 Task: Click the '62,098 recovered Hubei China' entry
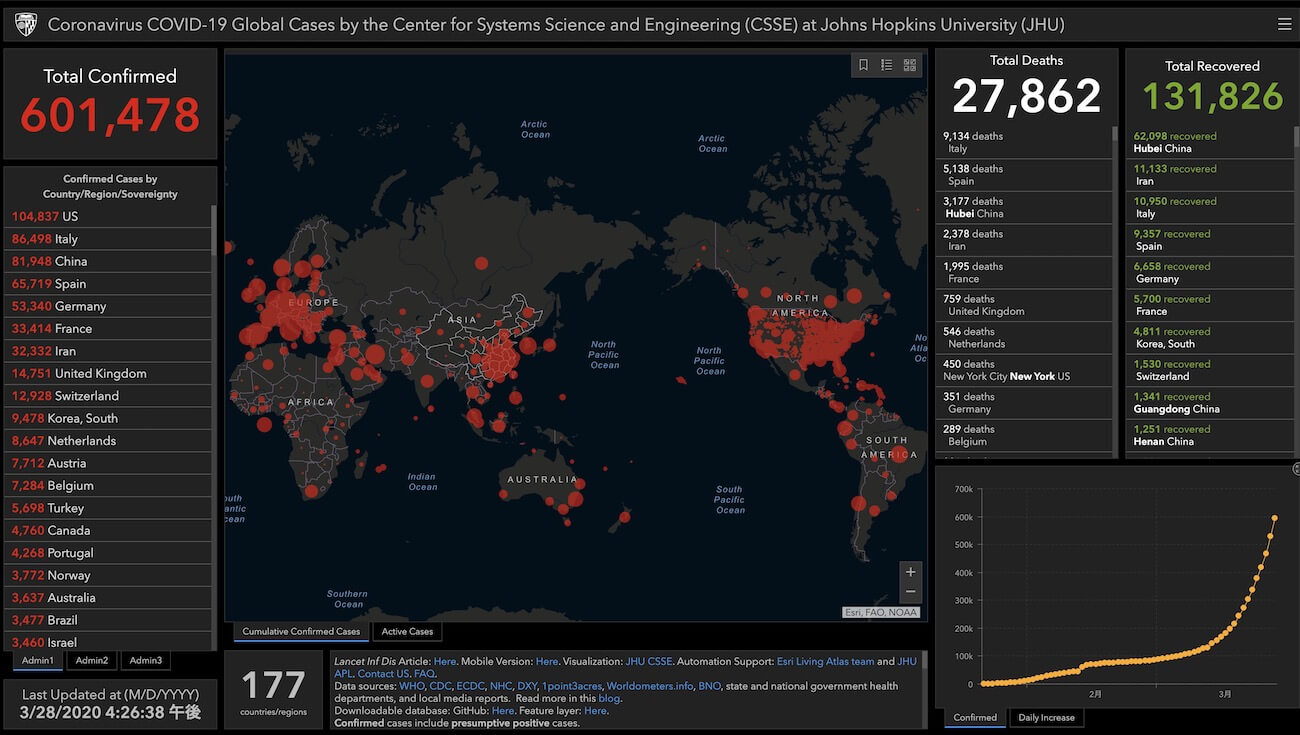tap(1211, 142)
